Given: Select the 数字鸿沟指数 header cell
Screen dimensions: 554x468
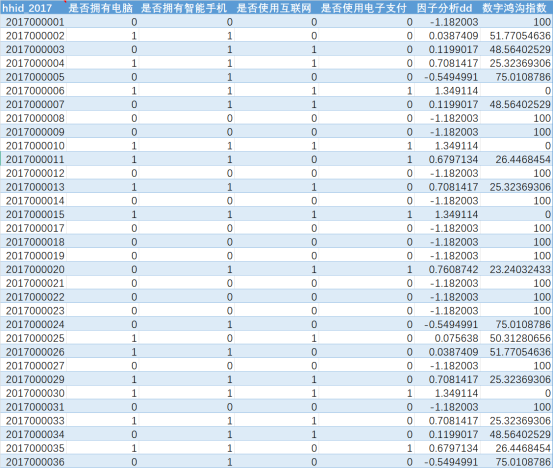Looking at the screenshot, I should (x=516, y=8).
